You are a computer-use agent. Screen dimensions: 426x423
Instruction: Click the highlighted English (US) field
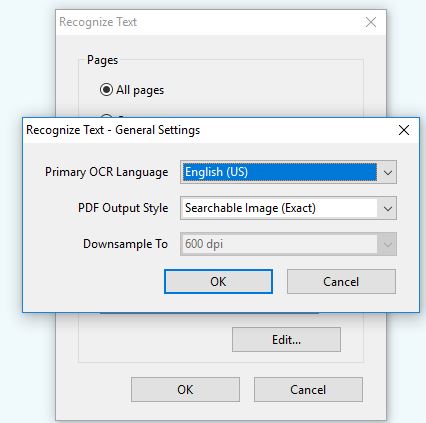click(x=280, y=172)
